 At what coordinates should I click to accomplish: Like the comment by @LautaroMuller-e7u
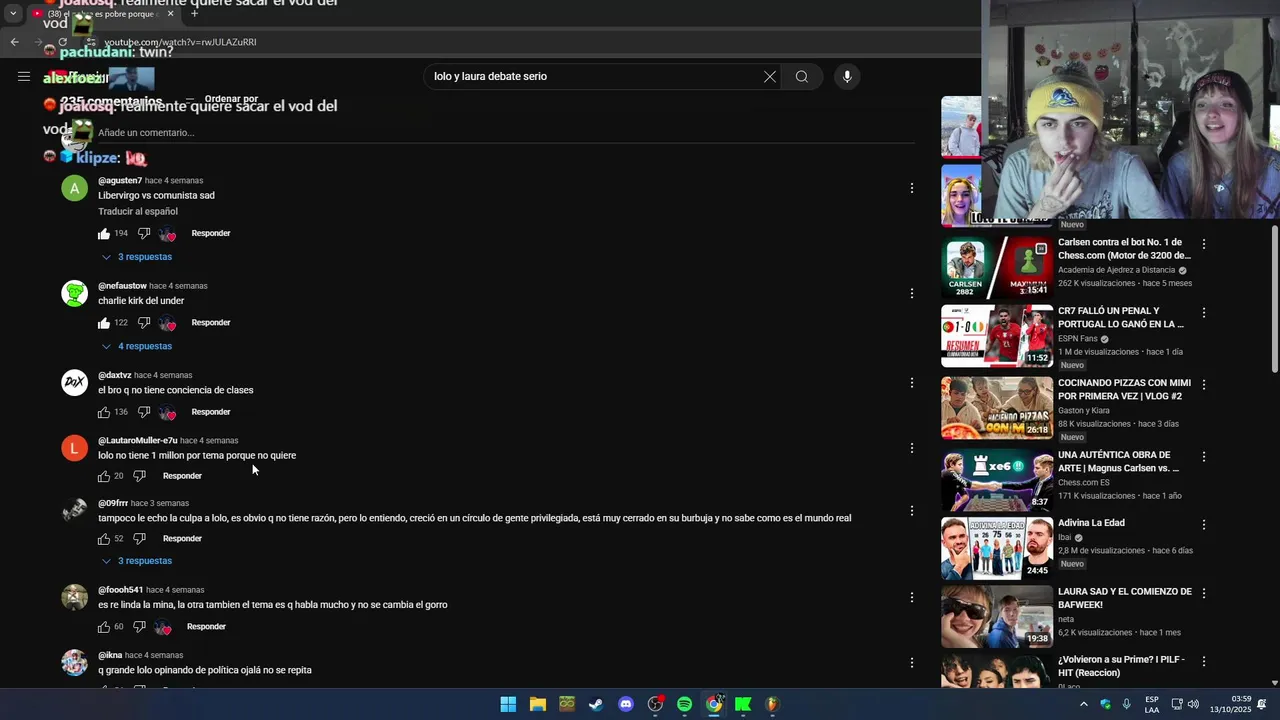[104, 476]
